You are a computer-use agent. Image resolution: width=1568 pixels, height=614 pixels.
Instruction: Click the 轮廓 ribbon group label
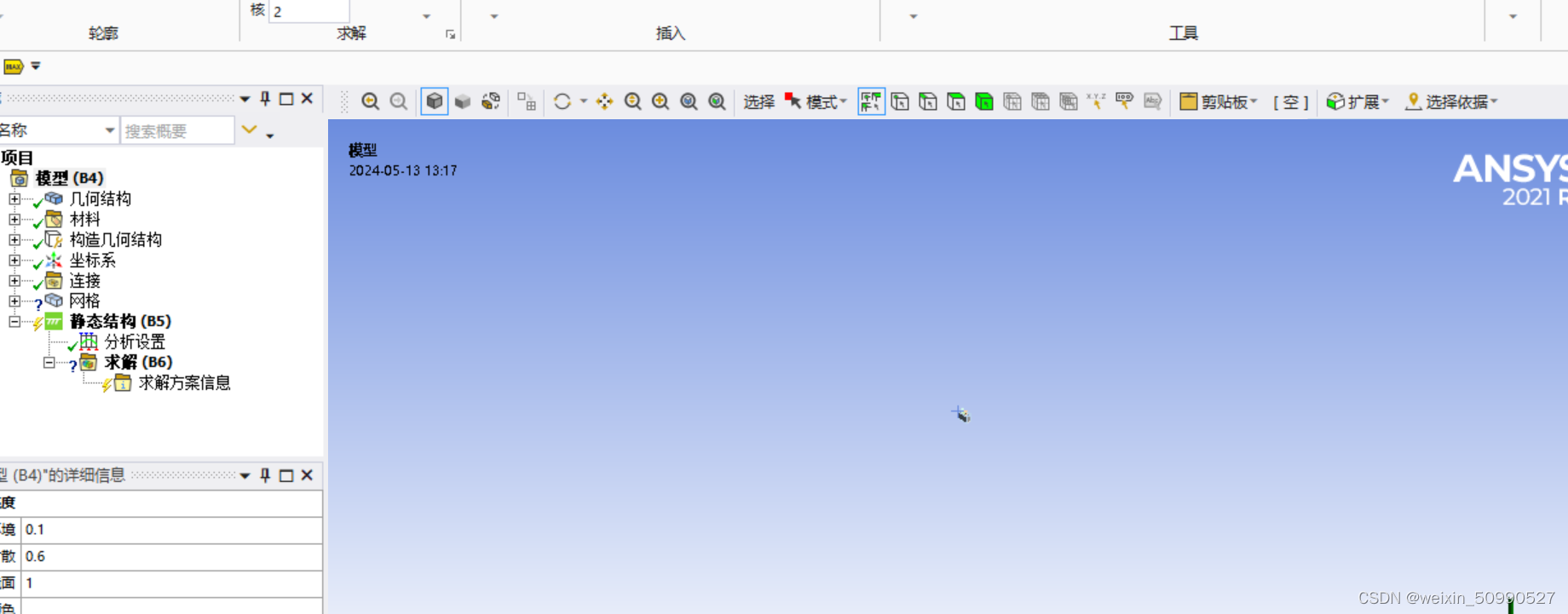pyautogui.click(x=103, y=33)
